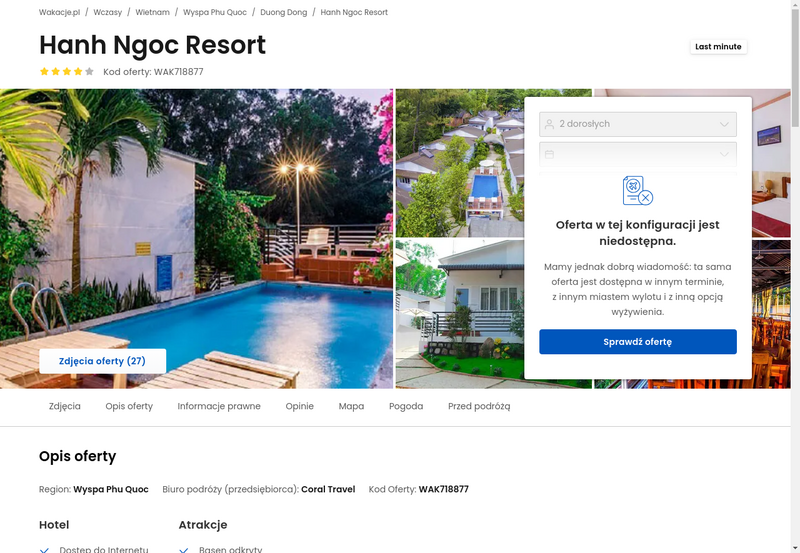Open the date selection dropdown chevron
This screenshot has width=800, height=553.
pos(724,154)
